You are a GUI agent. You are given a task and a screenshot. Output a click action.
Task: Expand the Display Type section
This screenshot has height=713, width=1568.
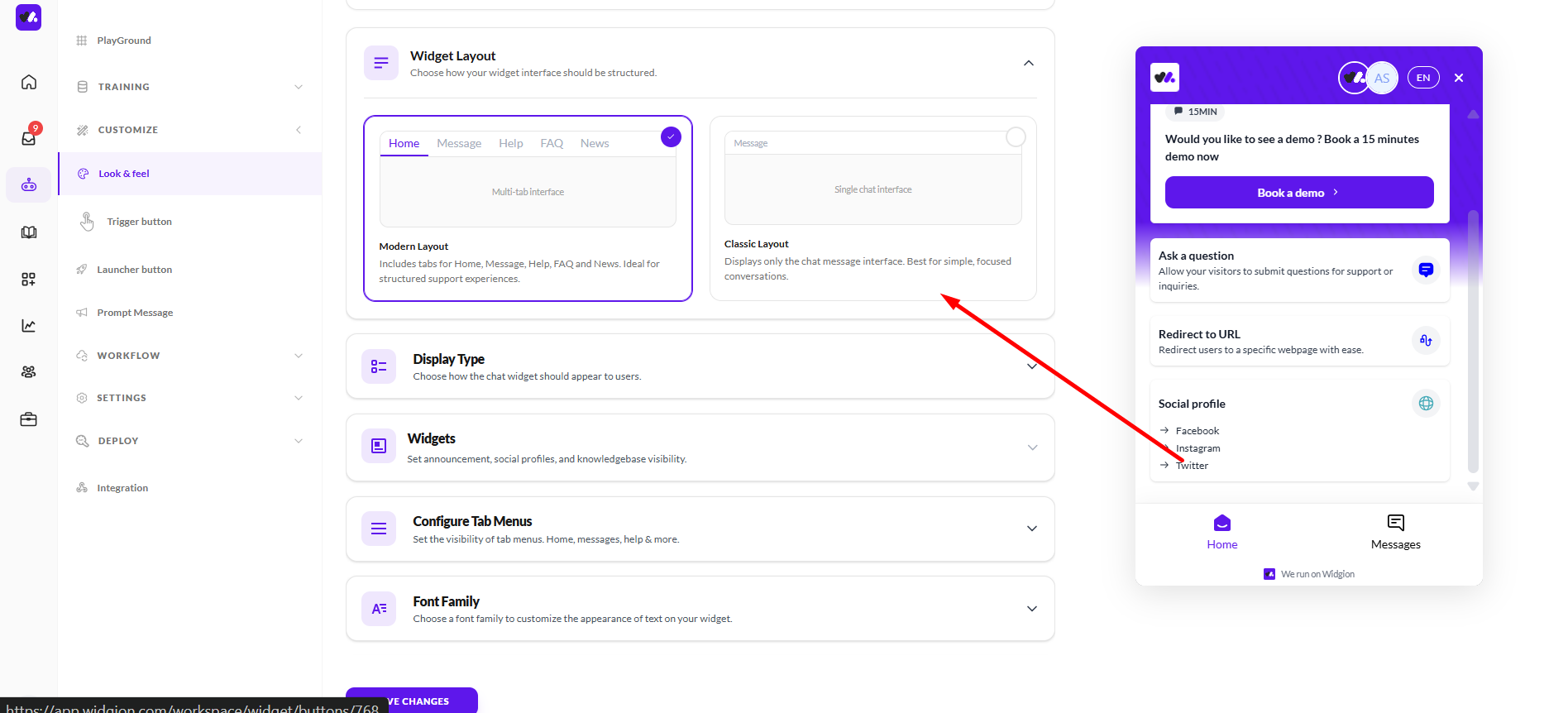(1031, 366)
